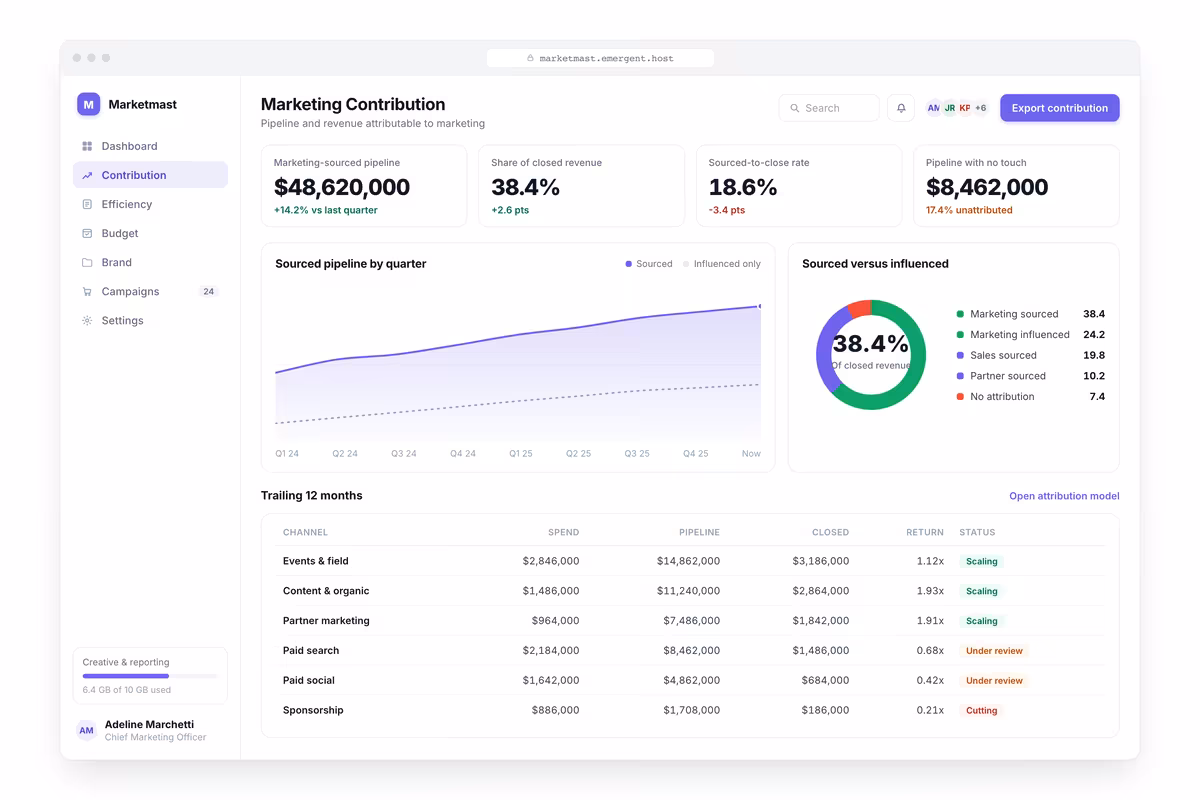
Task: Click the 1.93x return value
Action: coord(930,591)
